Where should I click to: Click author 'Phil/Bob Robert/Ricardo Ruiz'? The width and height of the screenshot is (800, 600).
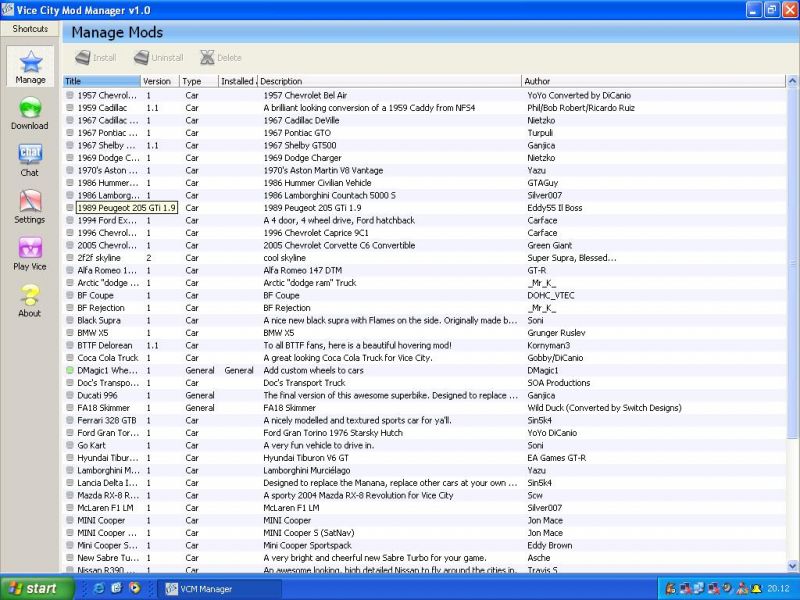pos(581,108)
